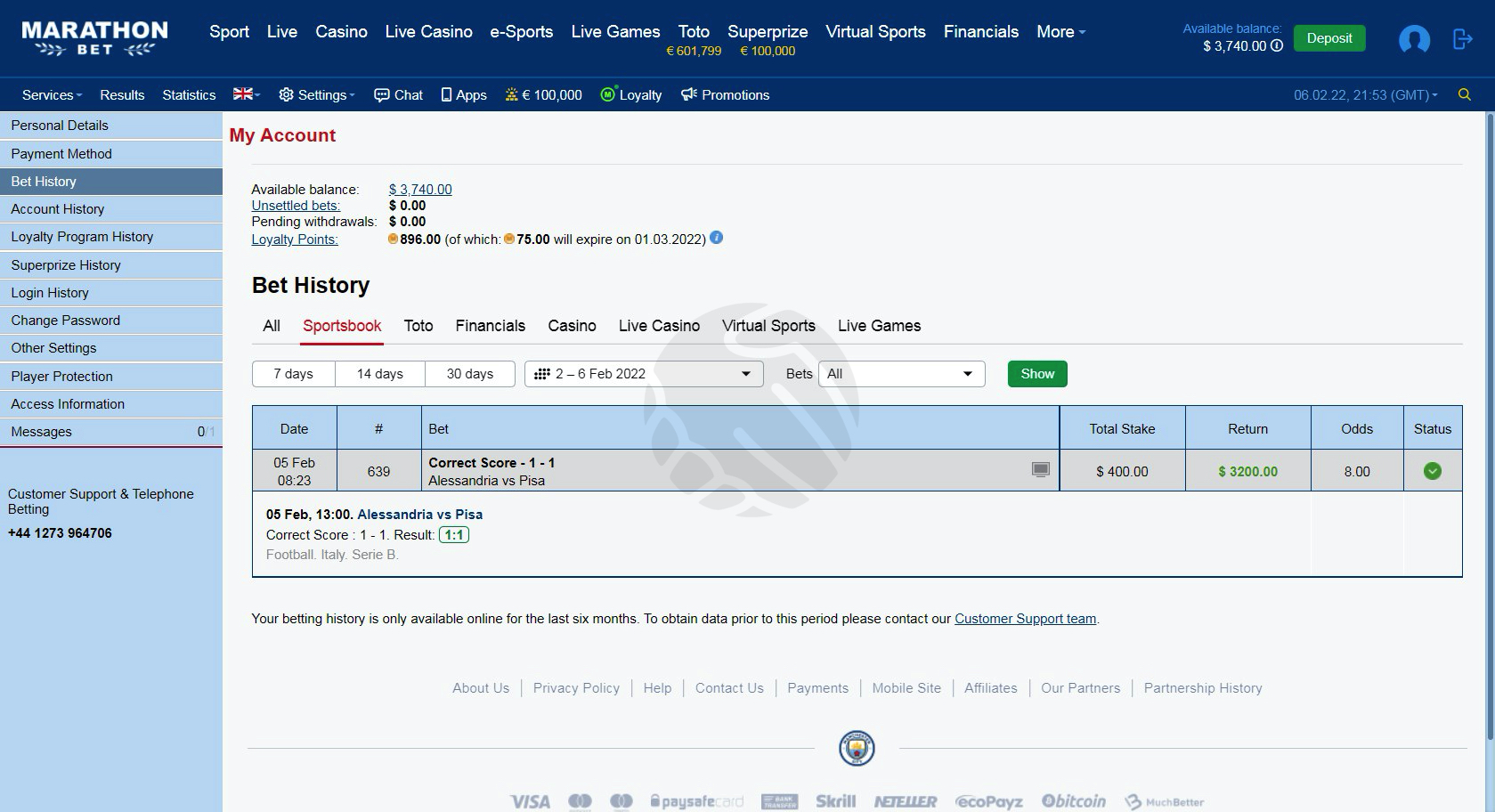Click the € 100,000 jackpot toolbar item
This screenshot has height=812, width=1495.
click(x=543, y=94)
